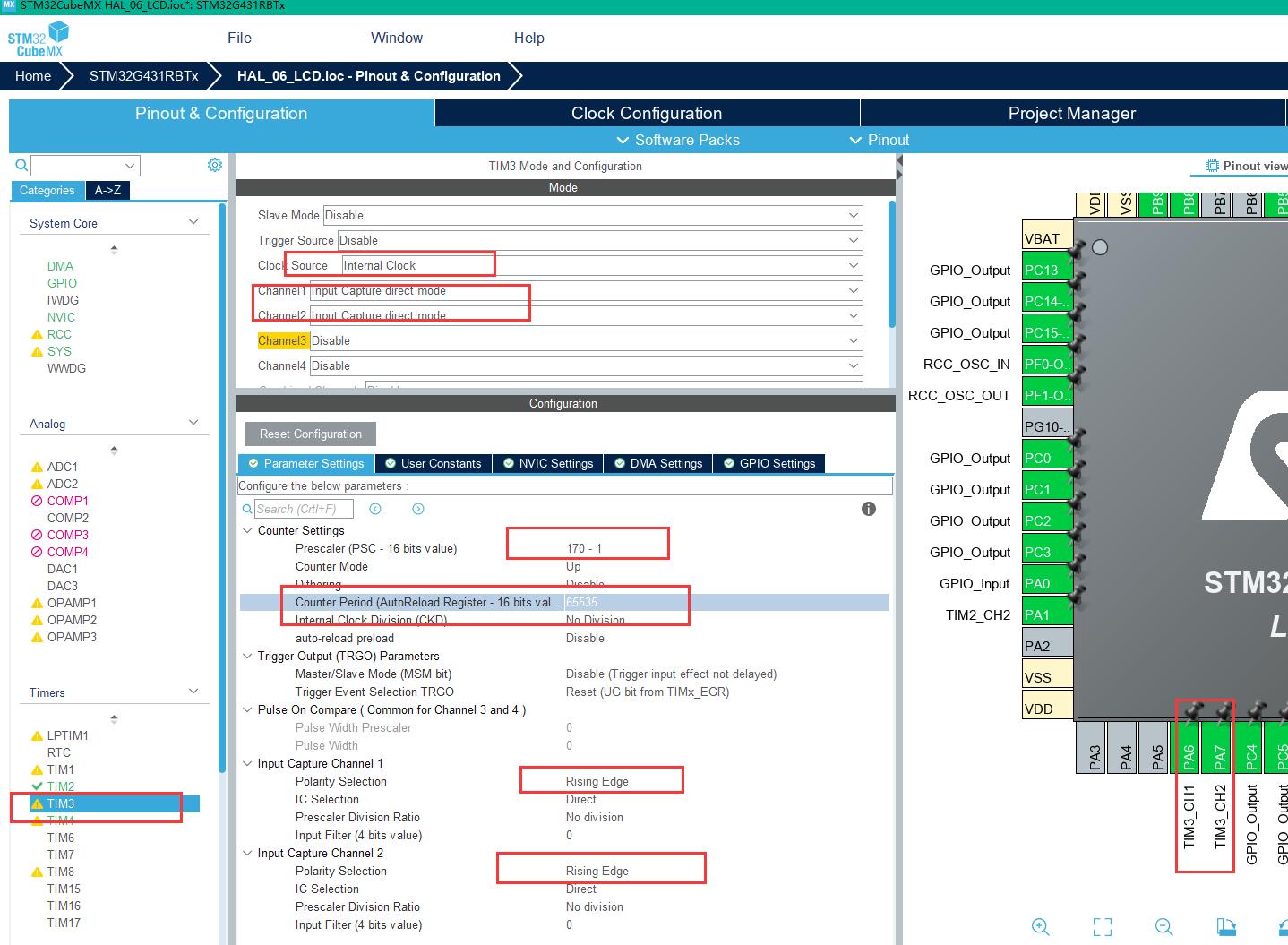This screenshot has width=1288, height=945.
Task: Go to next search result arrow
Action: 418,509
